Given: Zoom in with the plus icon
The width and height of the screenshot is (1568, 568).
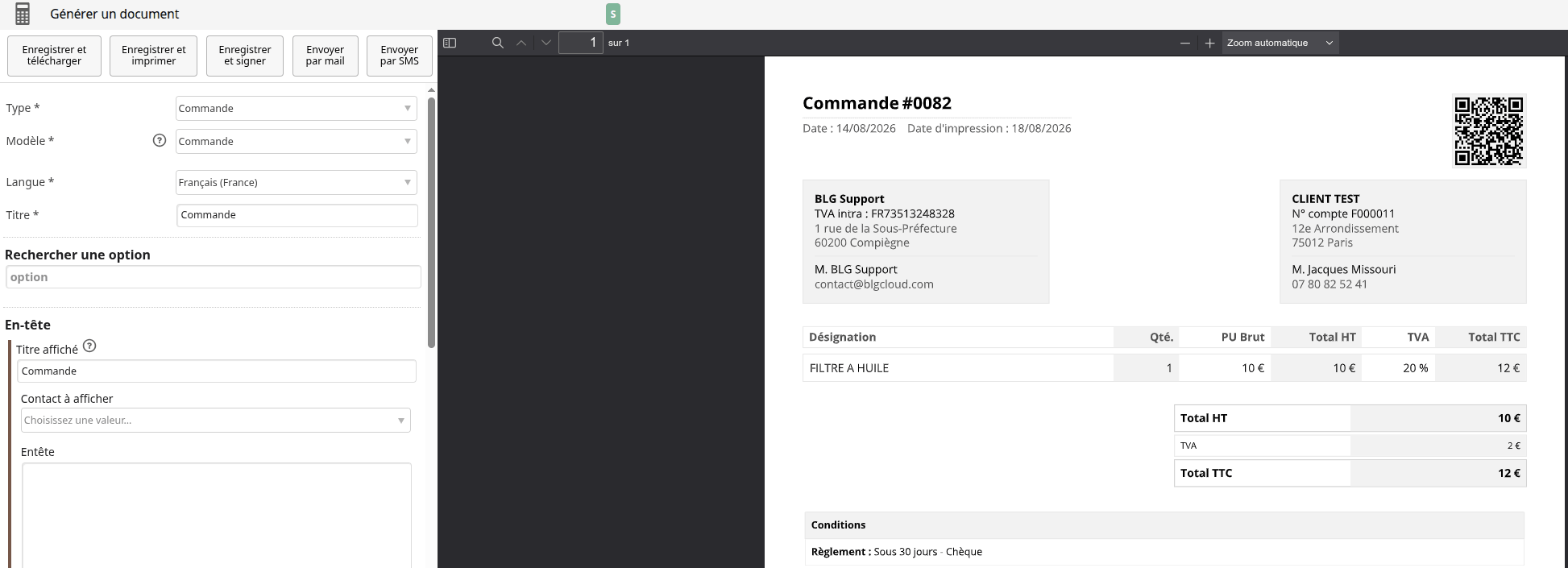Looking at the screenshot, I should click(x=1209, y=43).
